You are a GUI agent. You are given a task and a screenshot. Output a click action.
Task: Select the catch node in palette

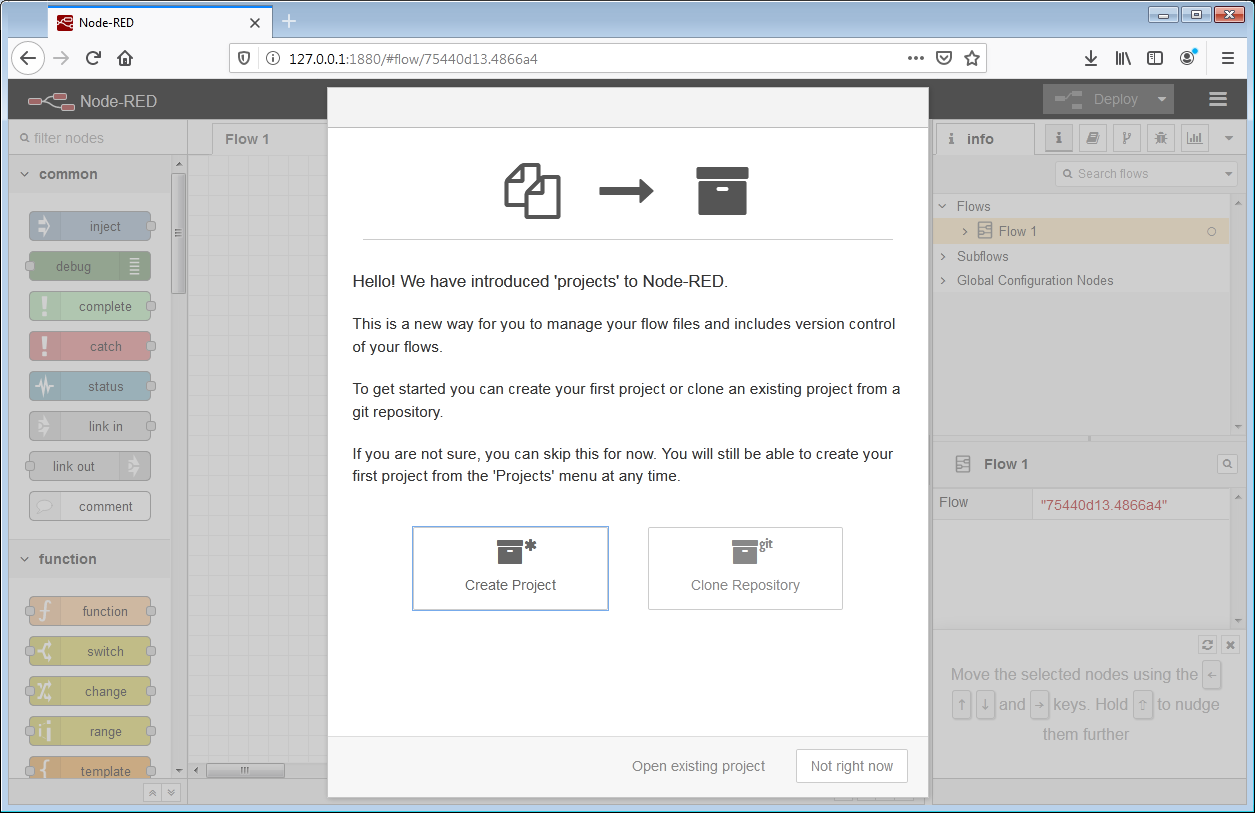click(90, 346)
